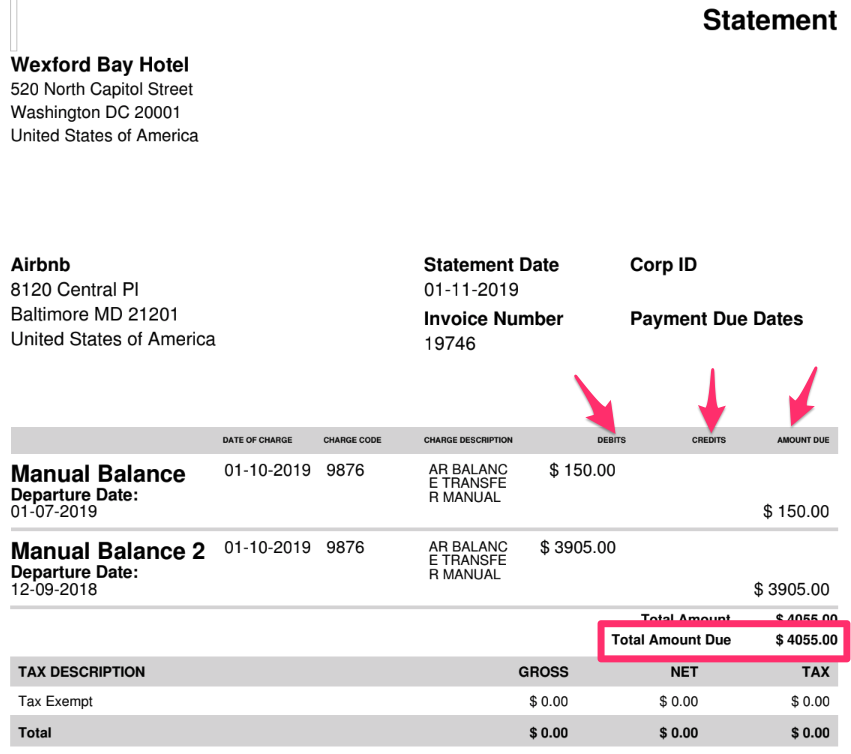The height and width of the screenshot is (754, 851).
Task: Click Baltimore MD 21201 line
Action: [94, 314]
